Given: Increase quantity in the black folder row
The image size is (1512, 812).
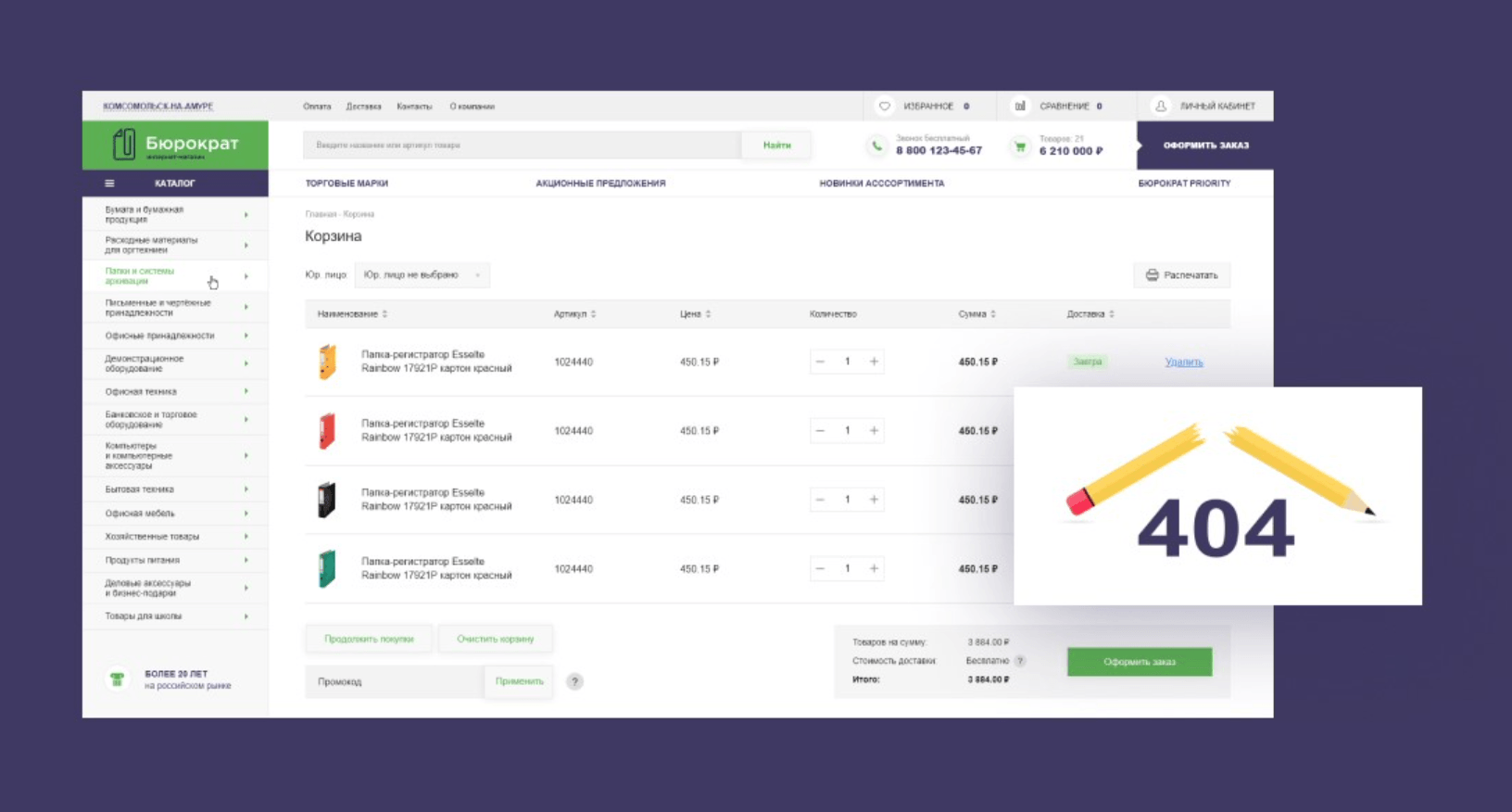Looking at the screenshot, I should tap(874, 500).
